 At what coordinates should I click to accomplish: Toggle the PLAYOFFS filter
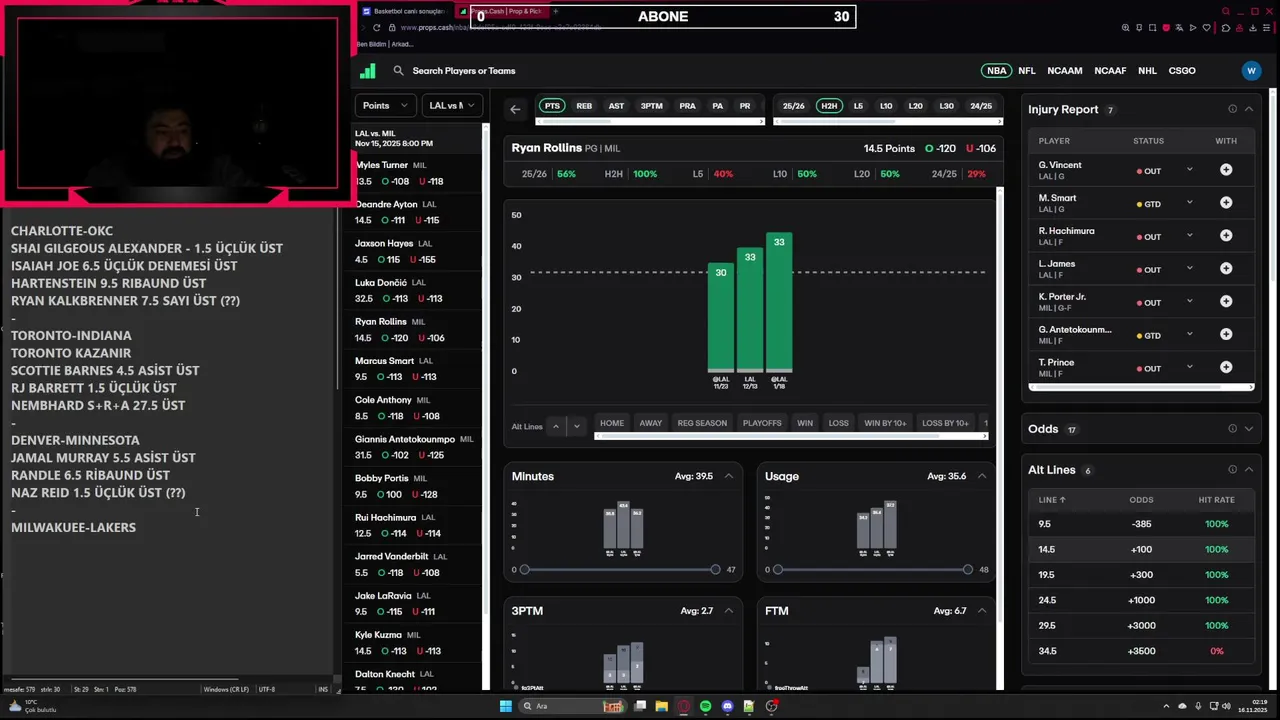click(762, 423)
